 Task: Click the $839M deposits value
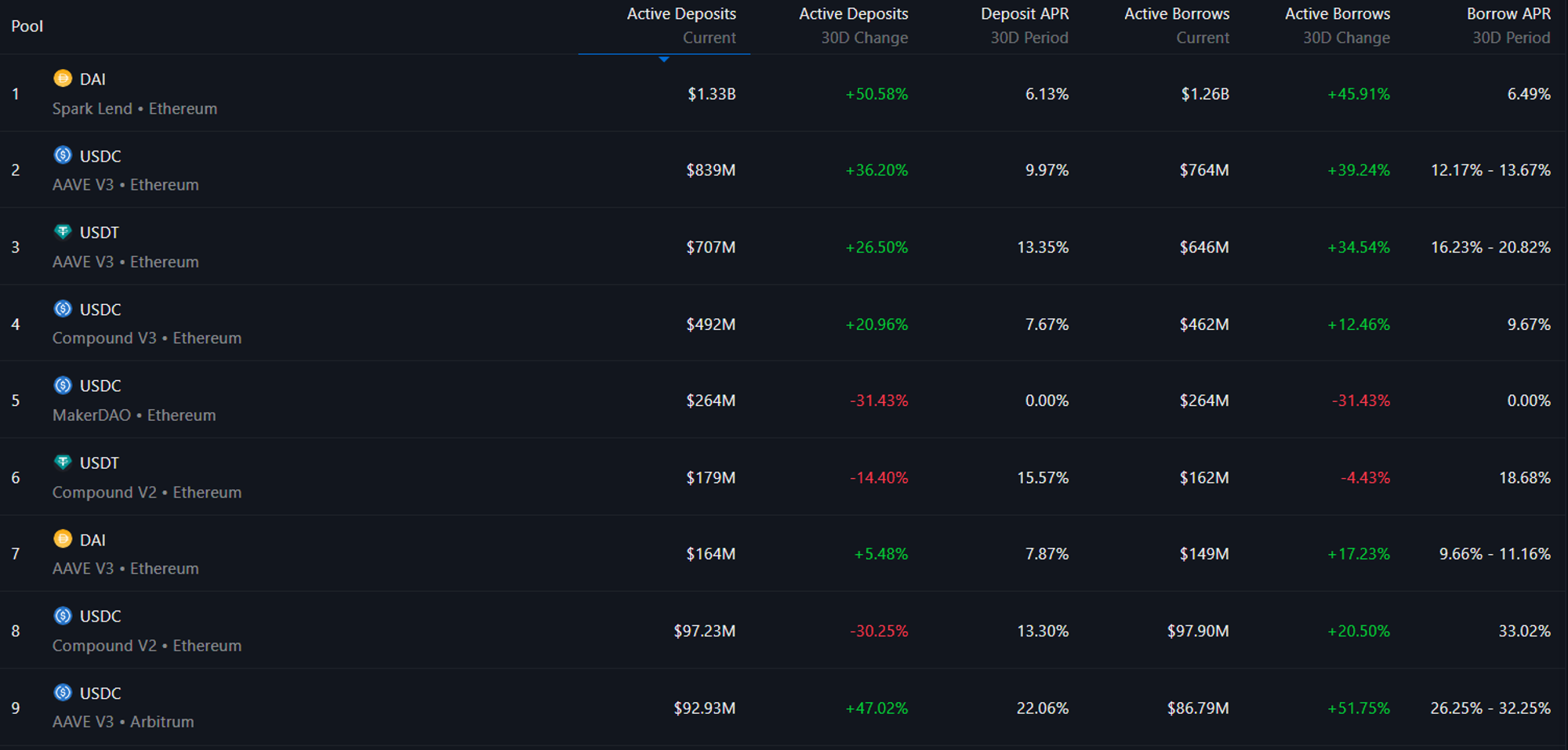pos(711,170)
